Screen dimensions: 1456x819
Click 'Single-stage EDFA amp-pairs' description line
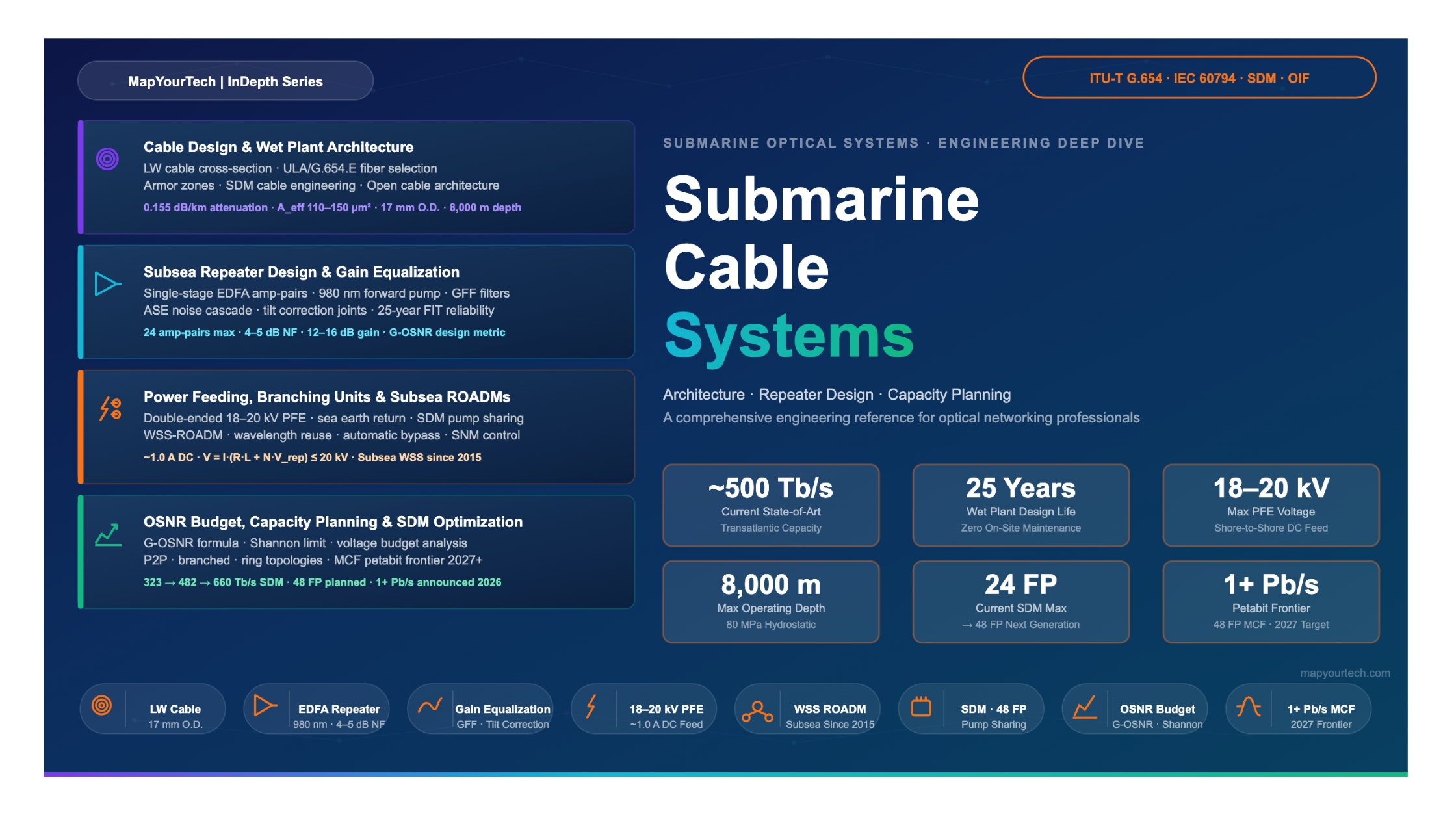tap(326, 293)
